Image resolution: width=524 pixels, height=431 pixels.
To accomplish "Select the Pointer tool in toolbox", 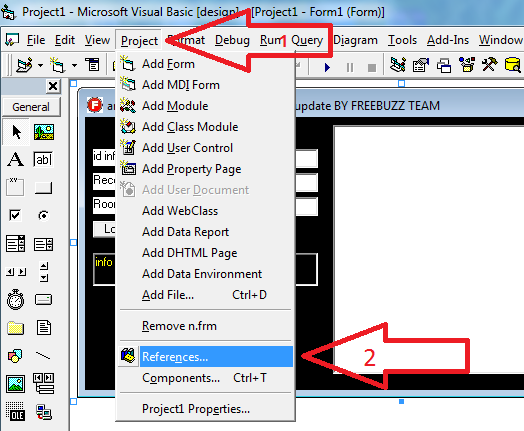I will [16, 132].
